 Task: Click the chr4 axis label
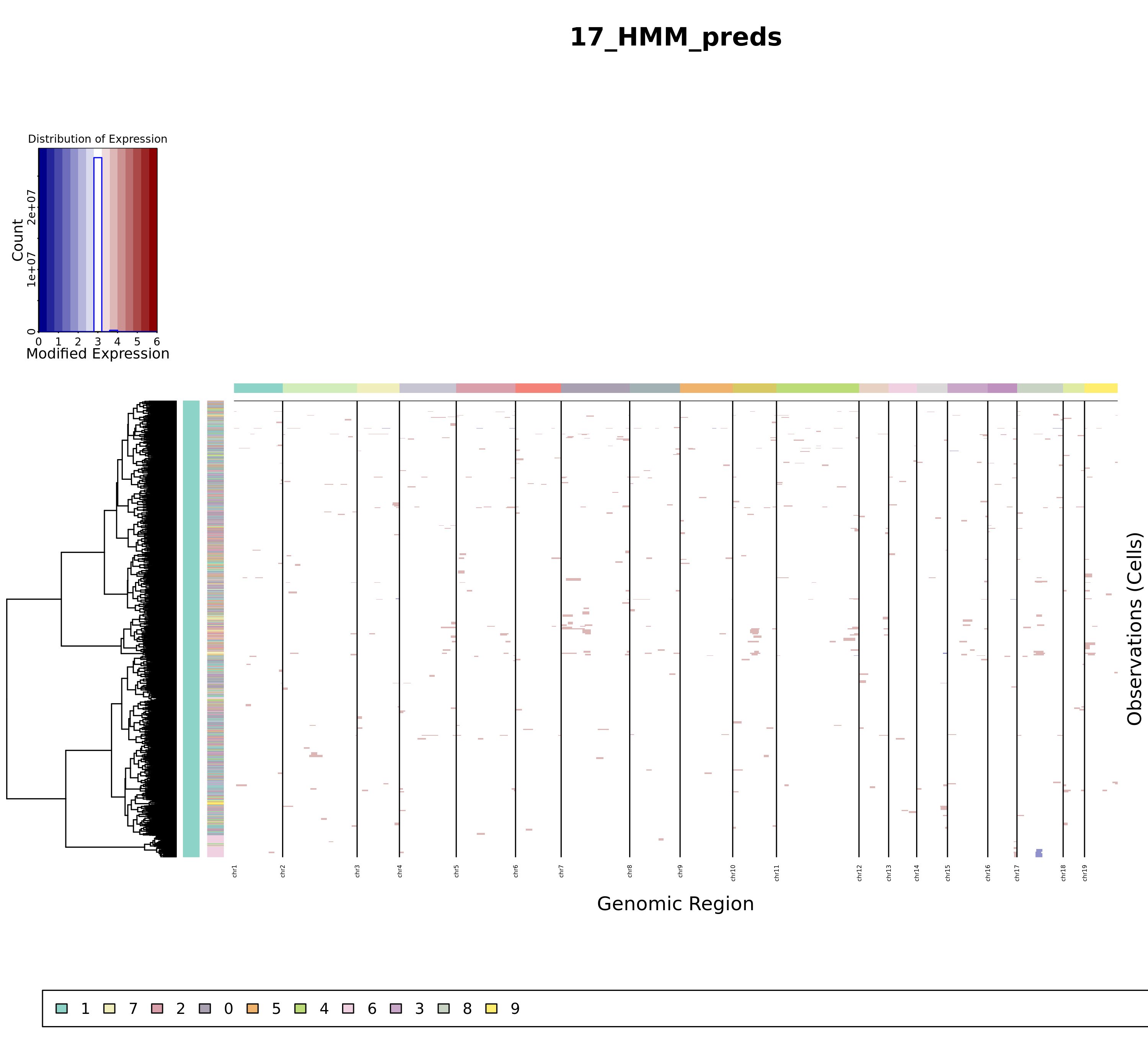pos(400,871)
